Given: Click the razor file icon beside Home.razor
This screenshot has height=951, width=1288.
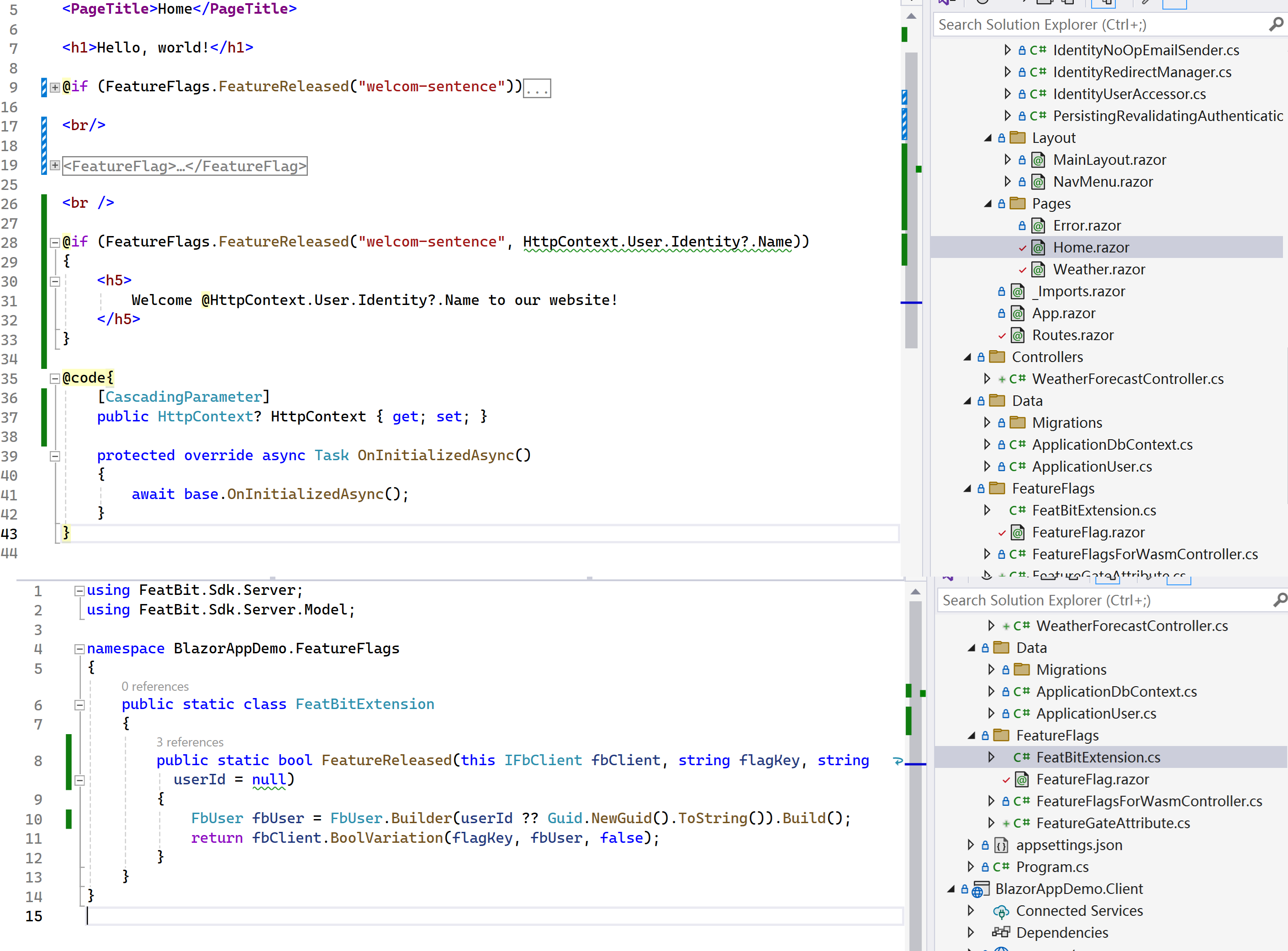Looking at the screenshot, I should pyautogui.click(x=1038, y=247).
